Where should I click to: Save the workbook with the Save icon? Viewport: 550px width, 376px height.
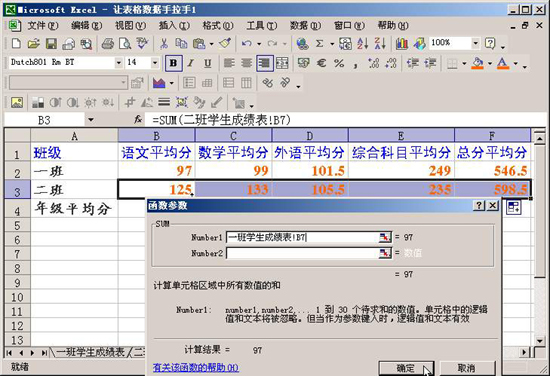51,43
